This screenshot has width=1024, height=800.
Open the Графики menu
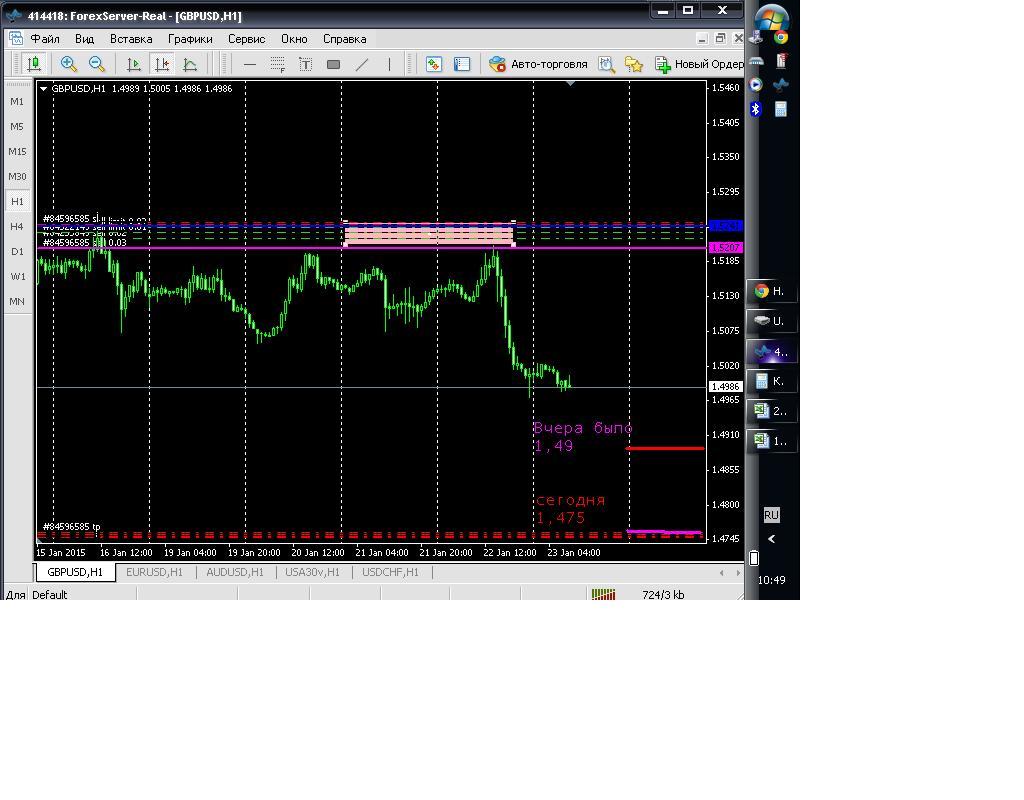[x=190, y=39]
